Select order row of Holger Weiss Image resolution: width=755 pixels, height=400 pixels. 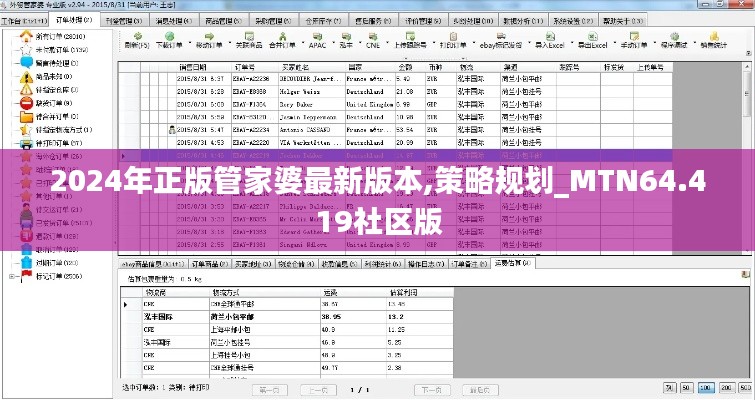[395, 91]
